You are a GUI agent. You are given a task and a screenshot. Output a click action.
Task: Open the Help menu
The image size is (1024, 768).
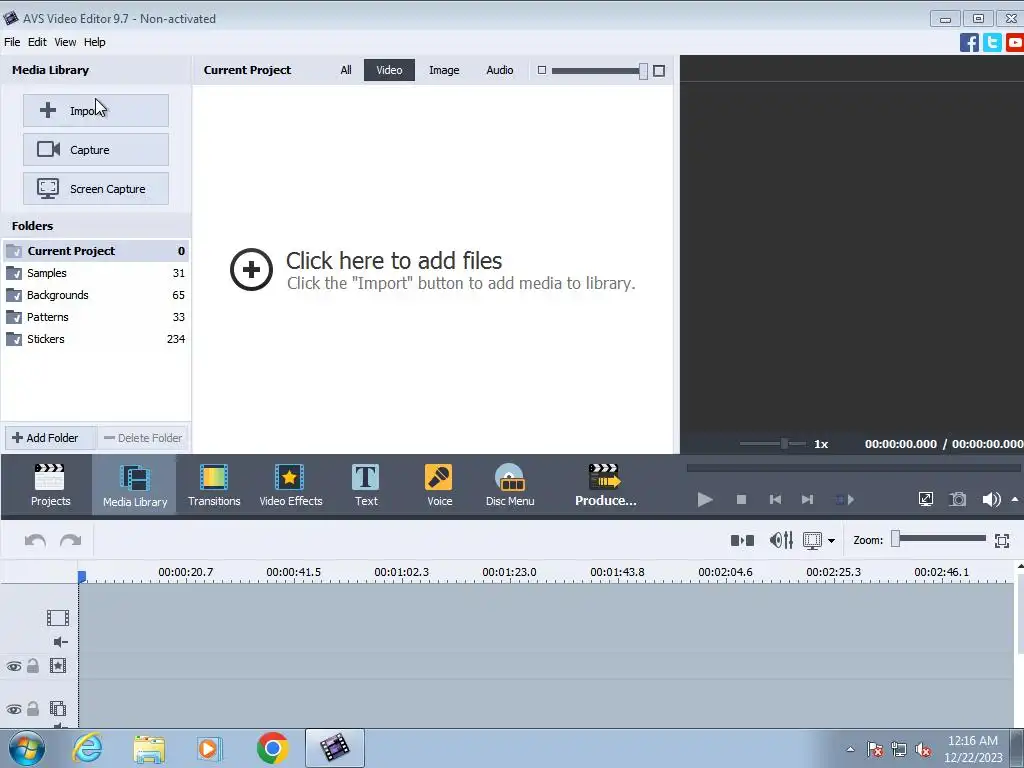[95, 42]
